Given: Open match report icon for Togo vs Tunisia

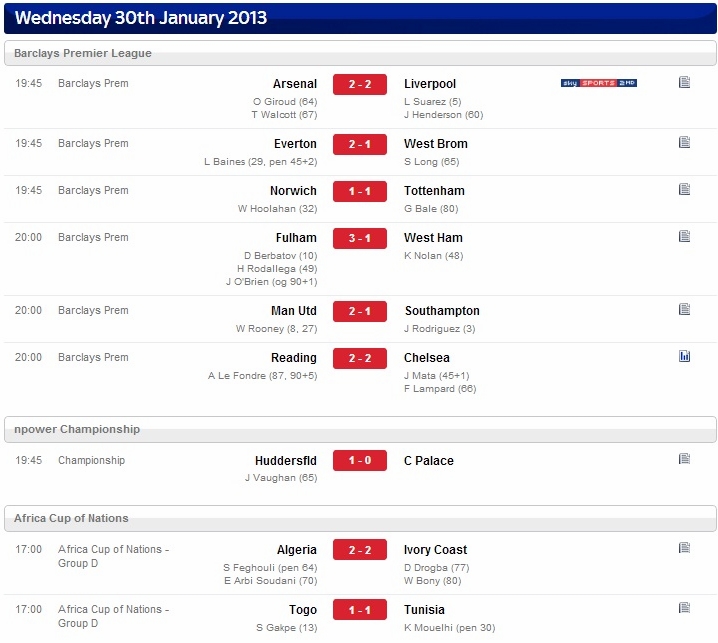Looking at the screenshot, I should 684,608.
